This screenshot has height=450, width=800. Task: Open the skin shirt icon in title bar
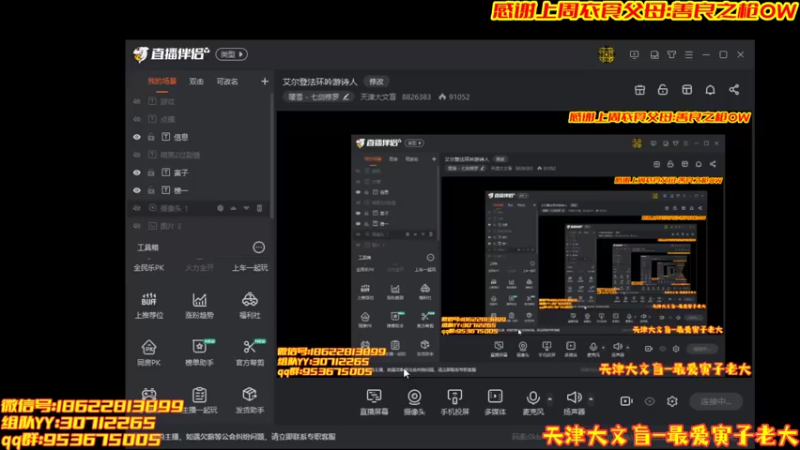pos(671,55)
